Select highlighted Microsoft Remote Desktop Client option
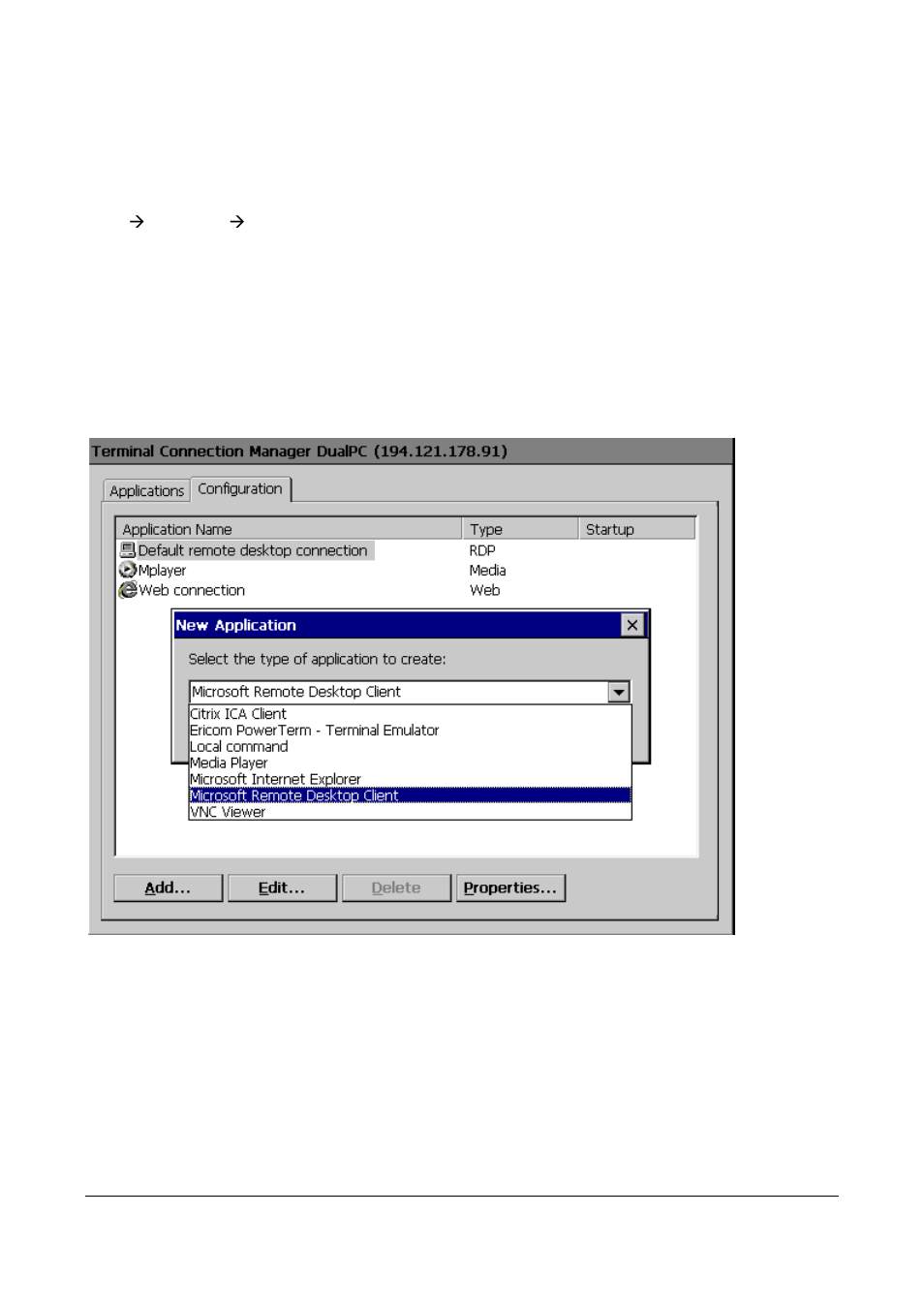Screen dimensions: 924x1308 point(410,795)
